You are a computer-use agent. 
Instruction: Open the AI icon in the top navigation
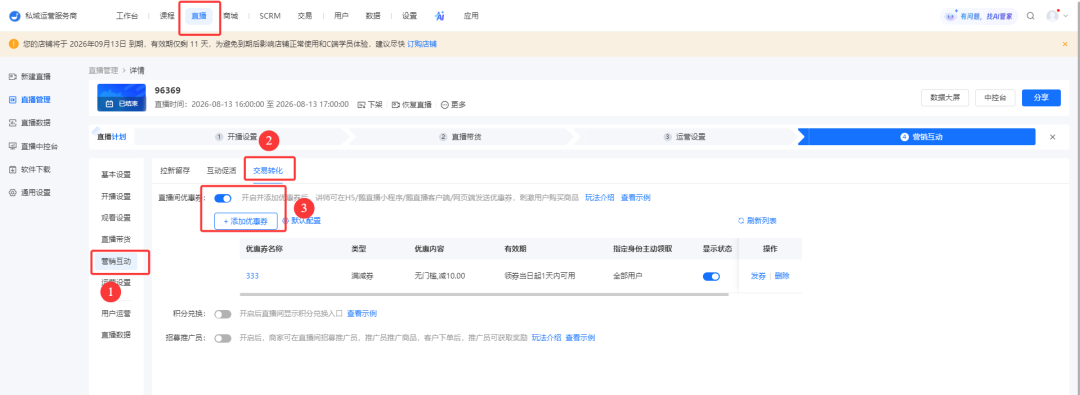pyautogui.click(x=439, y=16)
